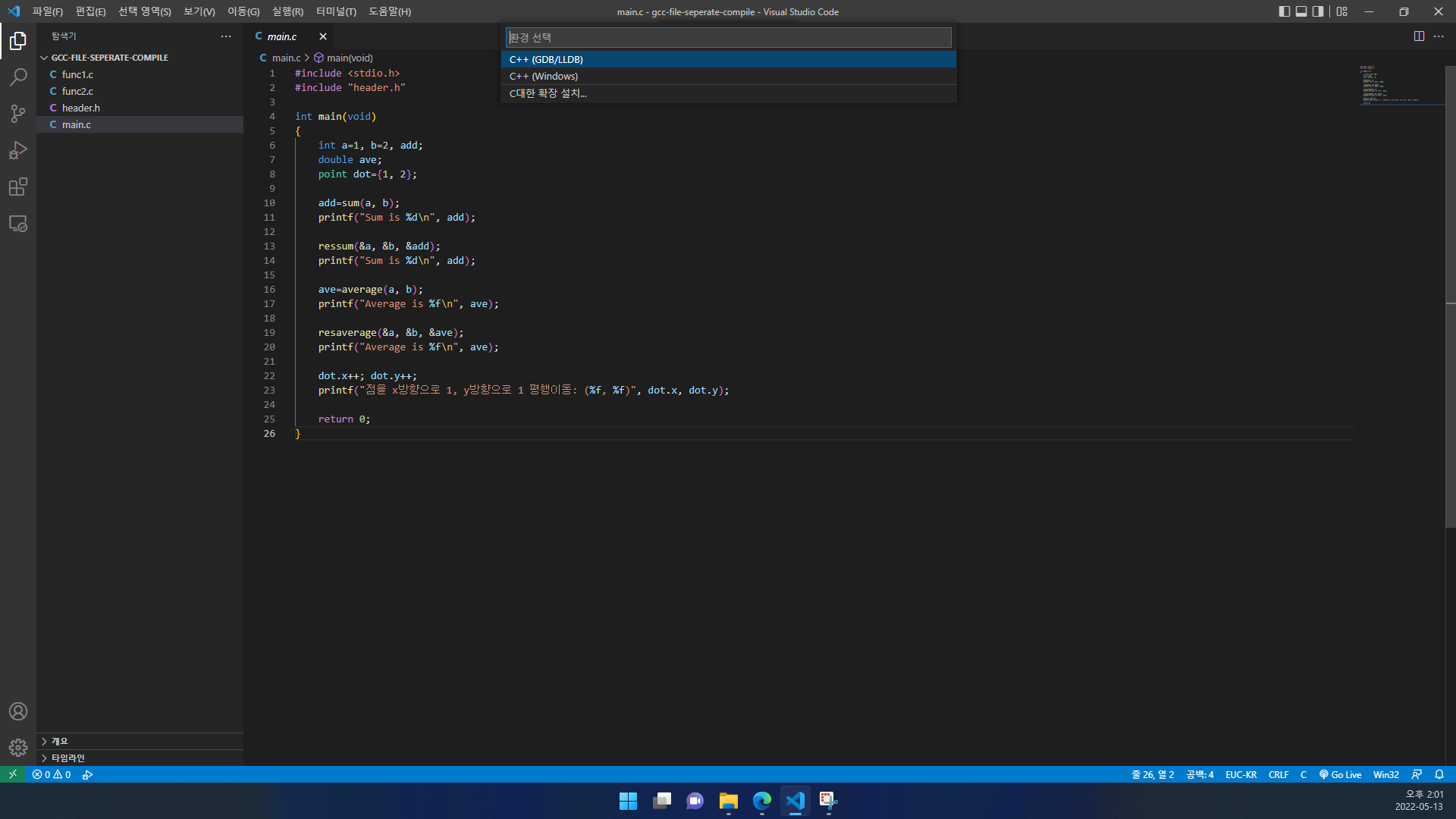Open the Search view in activity bar
The image size is (1456, 819).
coord(18,77)
